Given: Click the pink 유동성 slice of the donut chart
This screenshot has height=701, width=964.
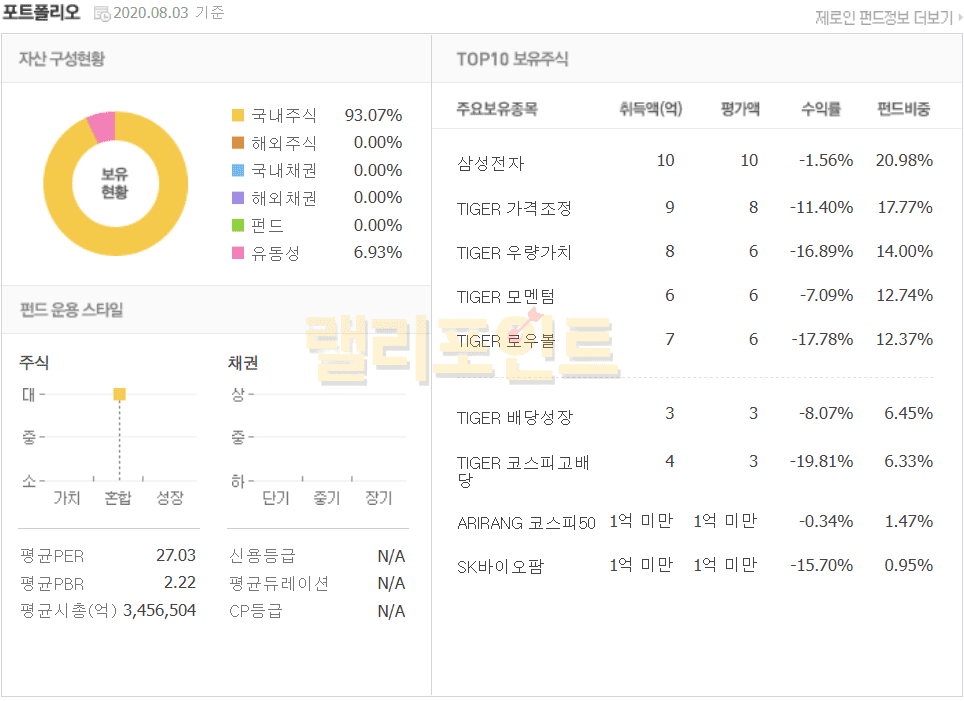Looking at the screenshot, I should 102,125.
